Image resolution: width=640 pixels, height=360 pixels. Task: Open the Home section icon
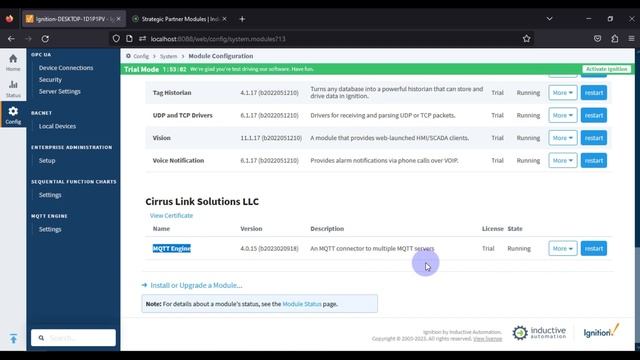(x=13, y=62)
